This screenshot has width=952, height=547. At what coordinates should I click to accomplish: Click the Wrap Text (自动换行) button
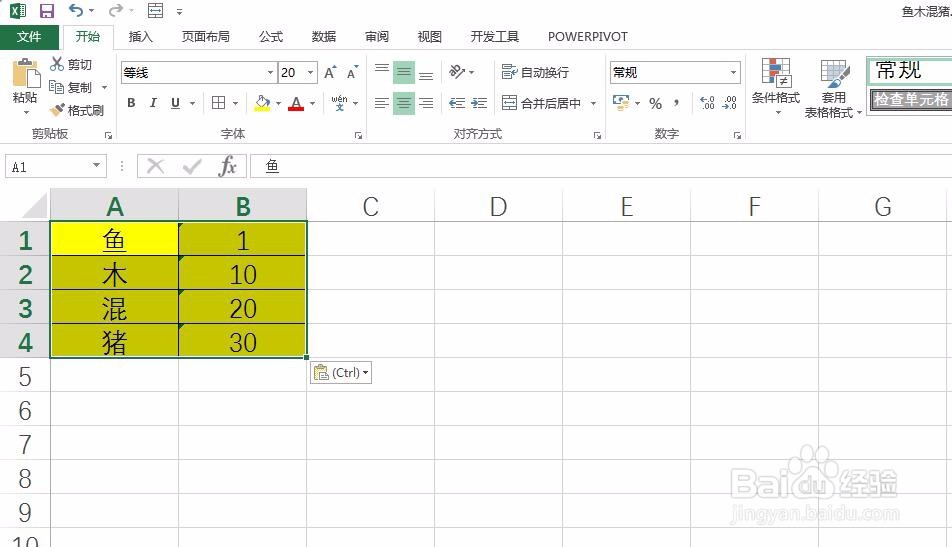pyautogui.click(x=536, y=72)
